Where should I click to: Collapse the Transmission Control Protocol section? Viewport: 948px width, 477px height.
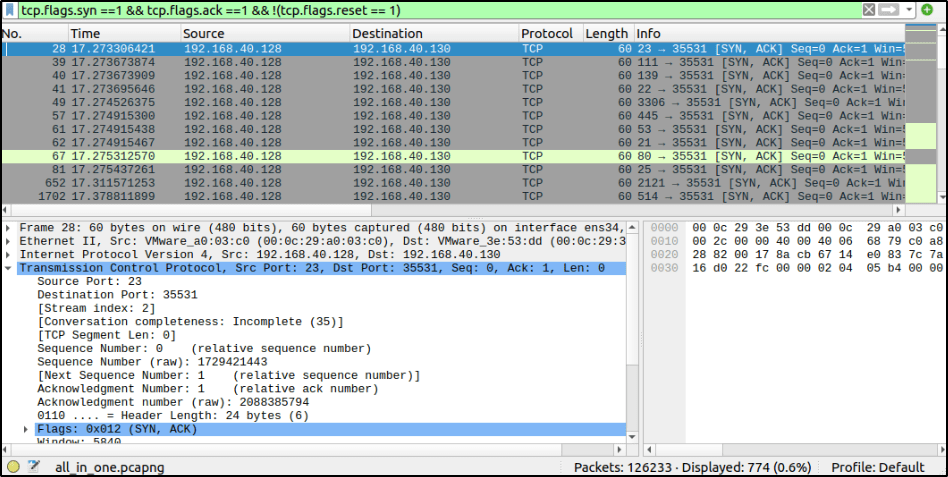[x=9, y=268]
